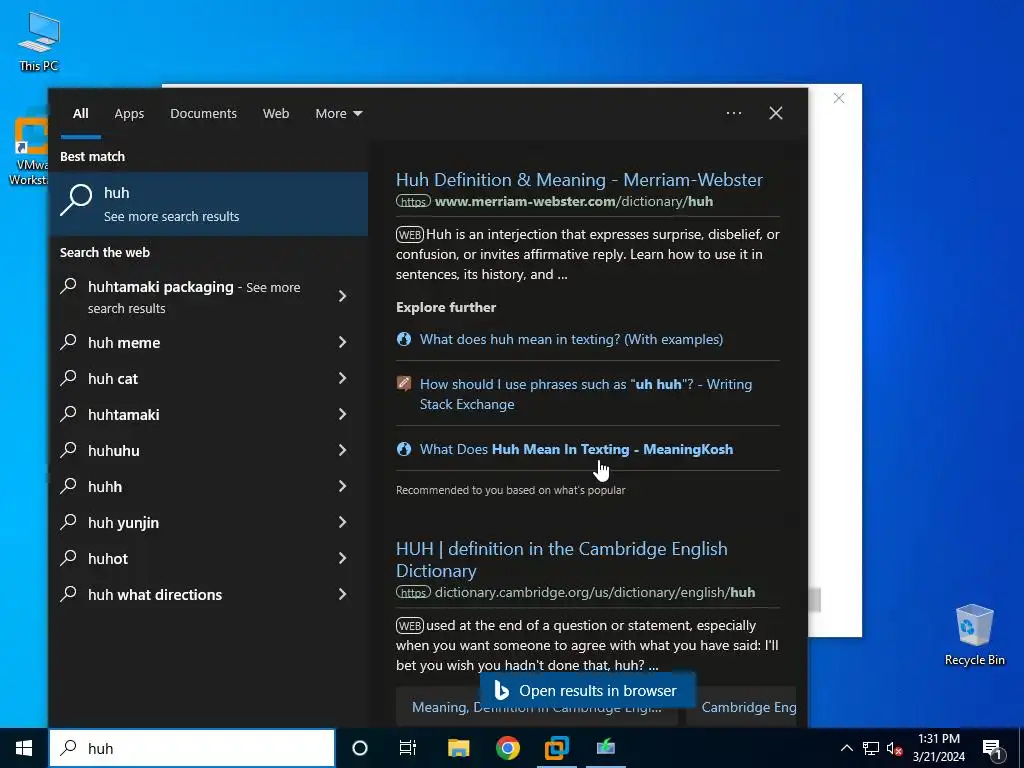Click the taskbar search box containing 'huh'

192,748
